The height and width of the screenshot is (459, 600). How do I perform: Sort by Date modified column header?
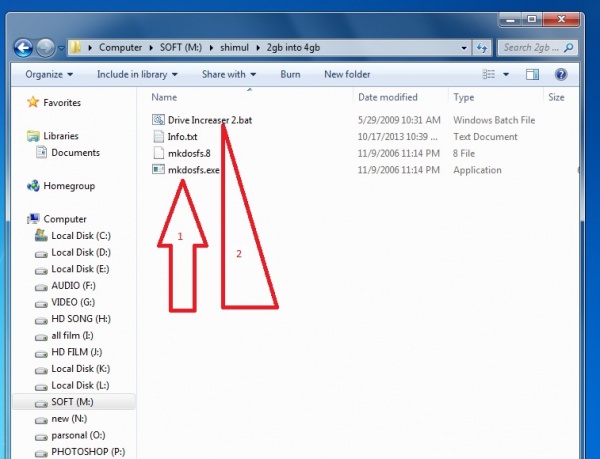[388, 97]
